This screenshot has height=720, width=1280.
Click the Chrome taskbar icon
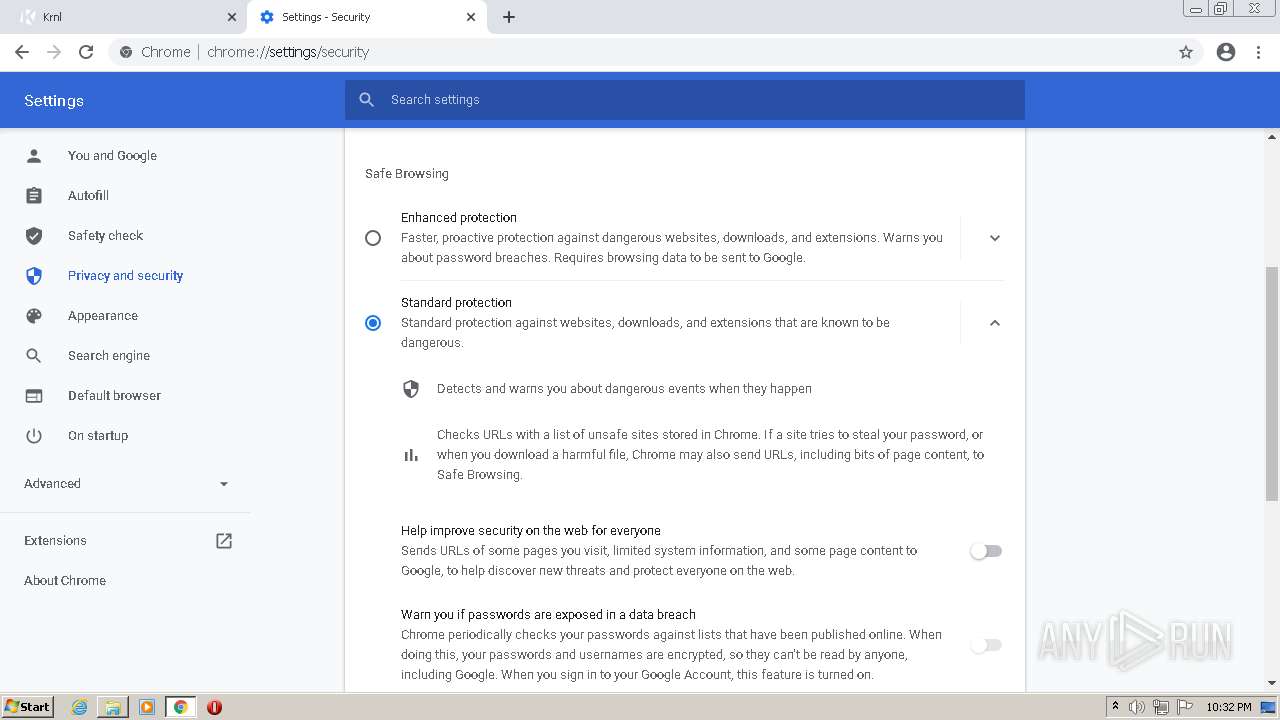(x=181, y=707)
